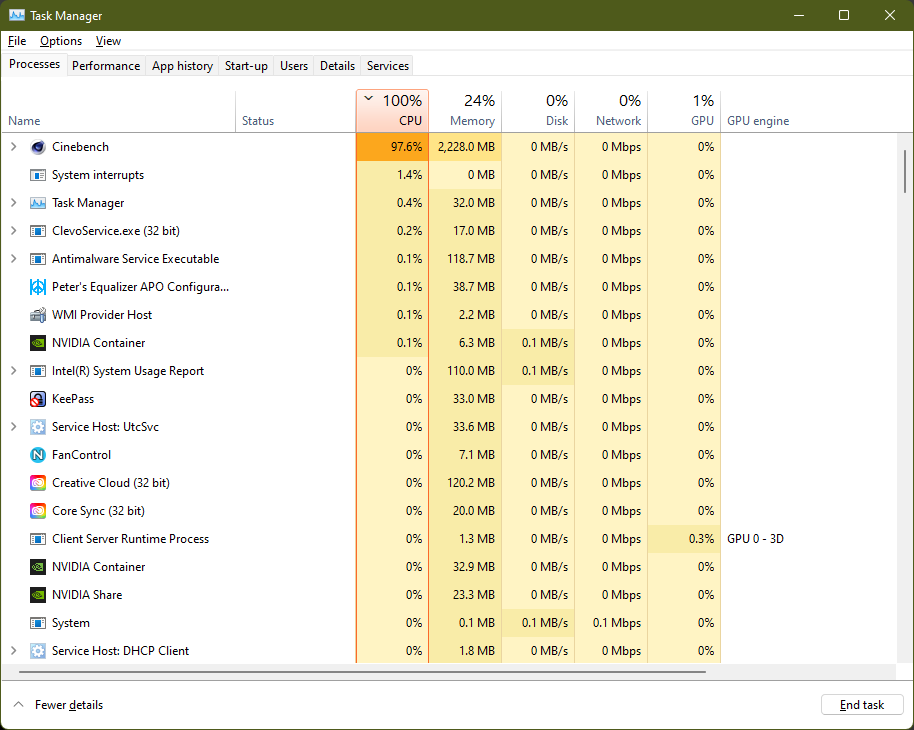Click the vertical scrollbar thumb
Viewport: 914px width, 730px height.
tap(905, 171)
